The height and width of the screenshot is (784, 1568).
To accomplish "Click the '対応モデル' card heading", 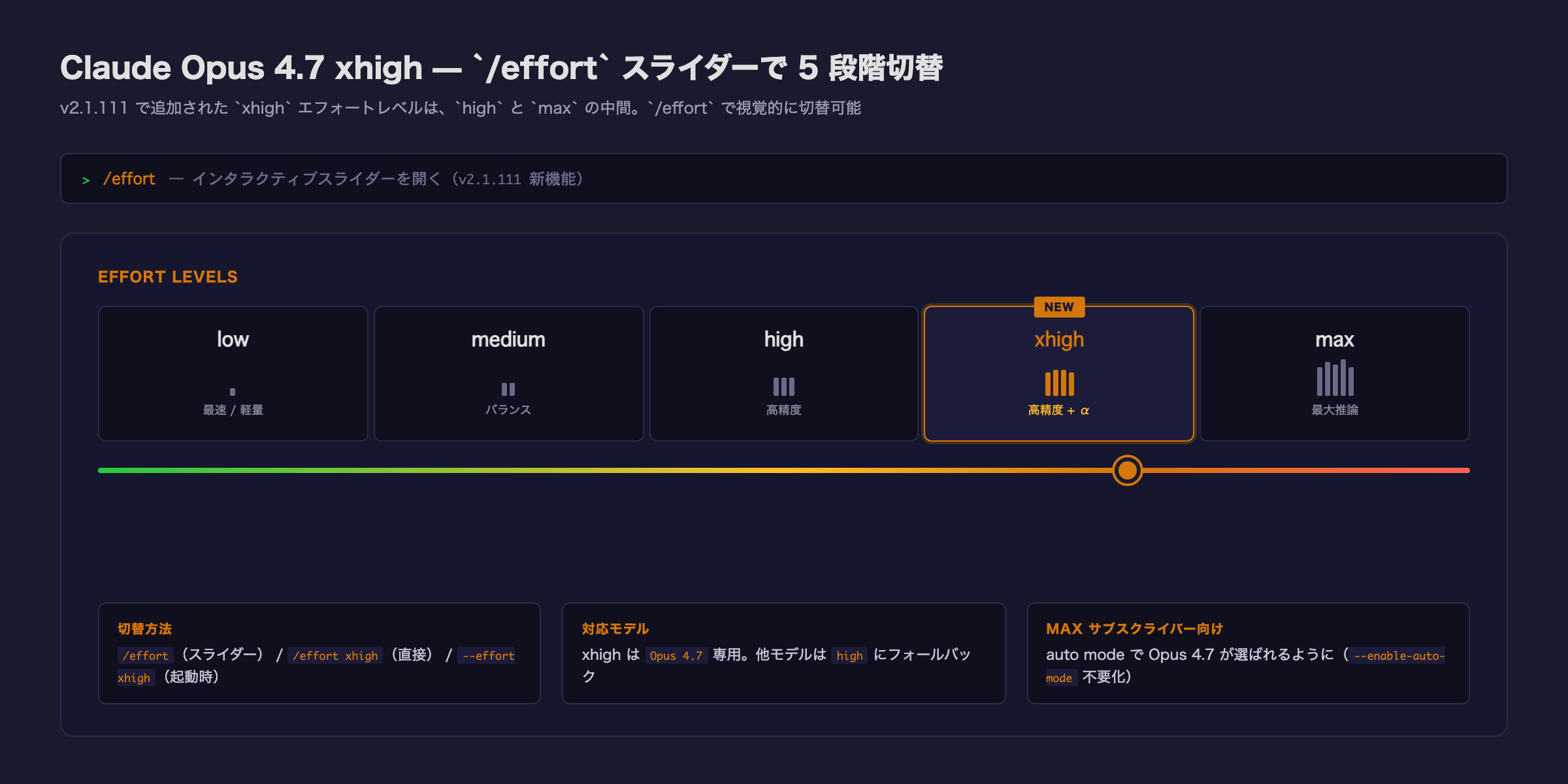I will [615, 629].
